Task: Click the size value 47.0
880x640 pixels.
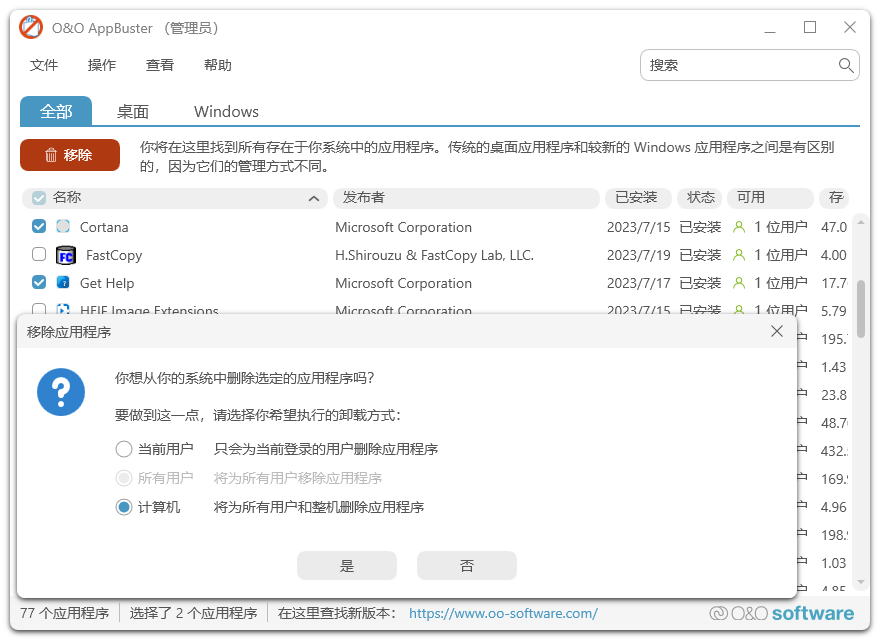Action: click(x=834, y=227)
